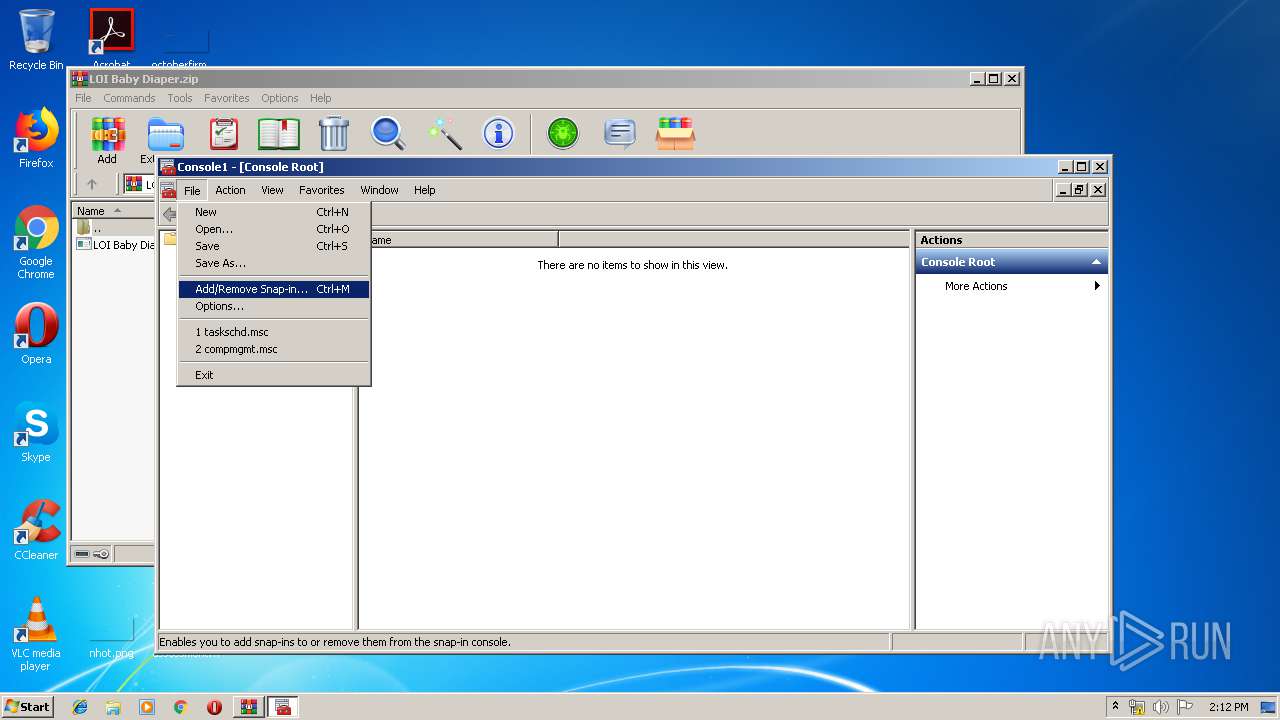Click the Comment speech bubble icon in WinRAR
1280x720 pixels.
(x=620, y=133)
